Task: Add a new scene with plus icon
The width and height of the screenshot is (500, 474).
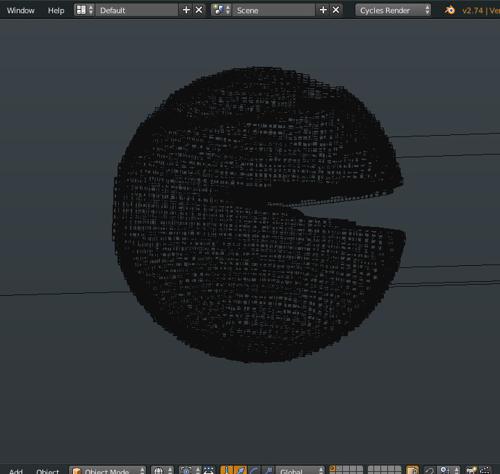Action: (x=323, y=10)
